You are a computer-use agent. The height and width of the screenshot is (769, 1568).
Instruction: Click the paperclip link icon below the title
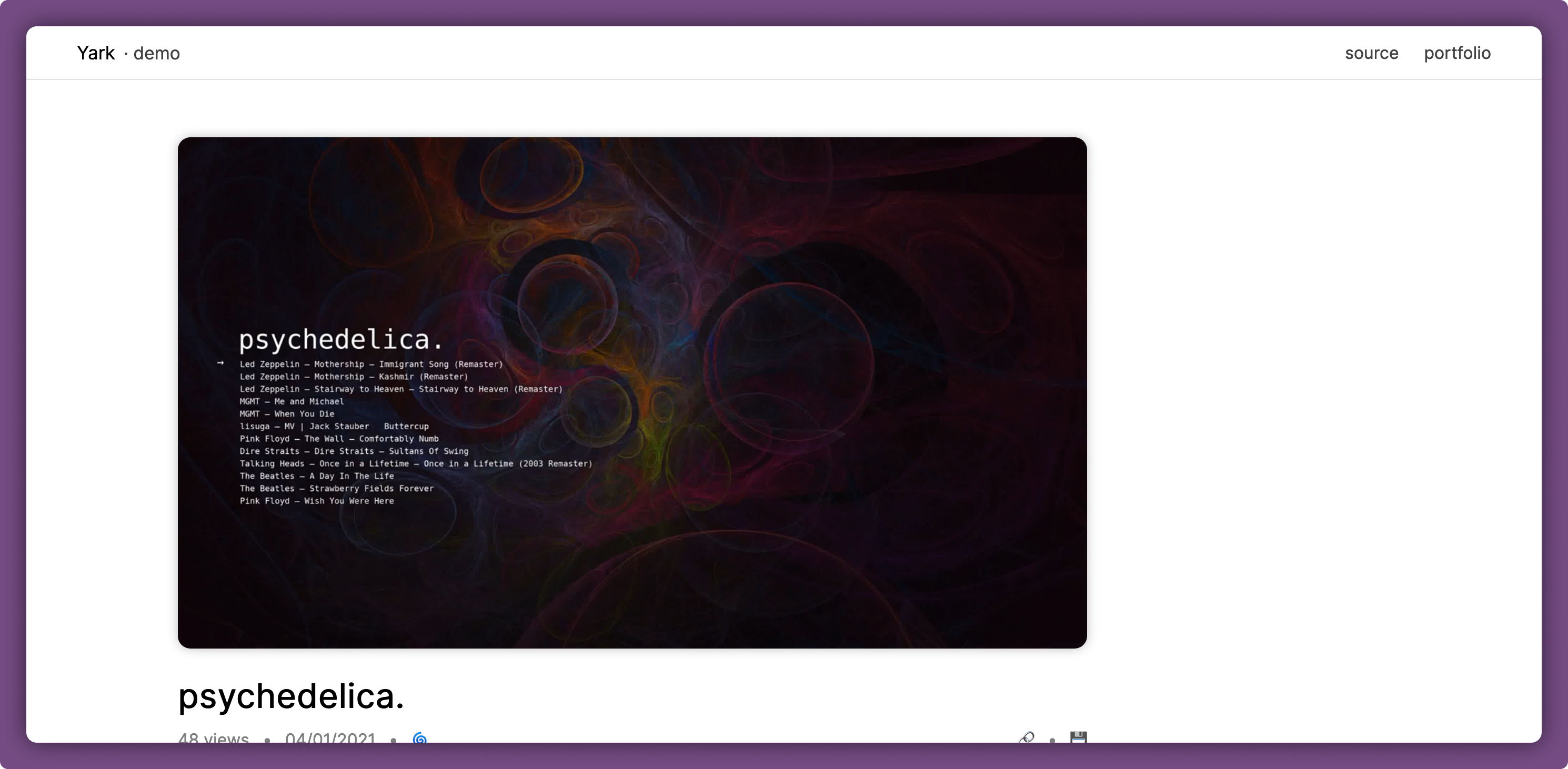pyautogui.click(x=1027, y=738)
